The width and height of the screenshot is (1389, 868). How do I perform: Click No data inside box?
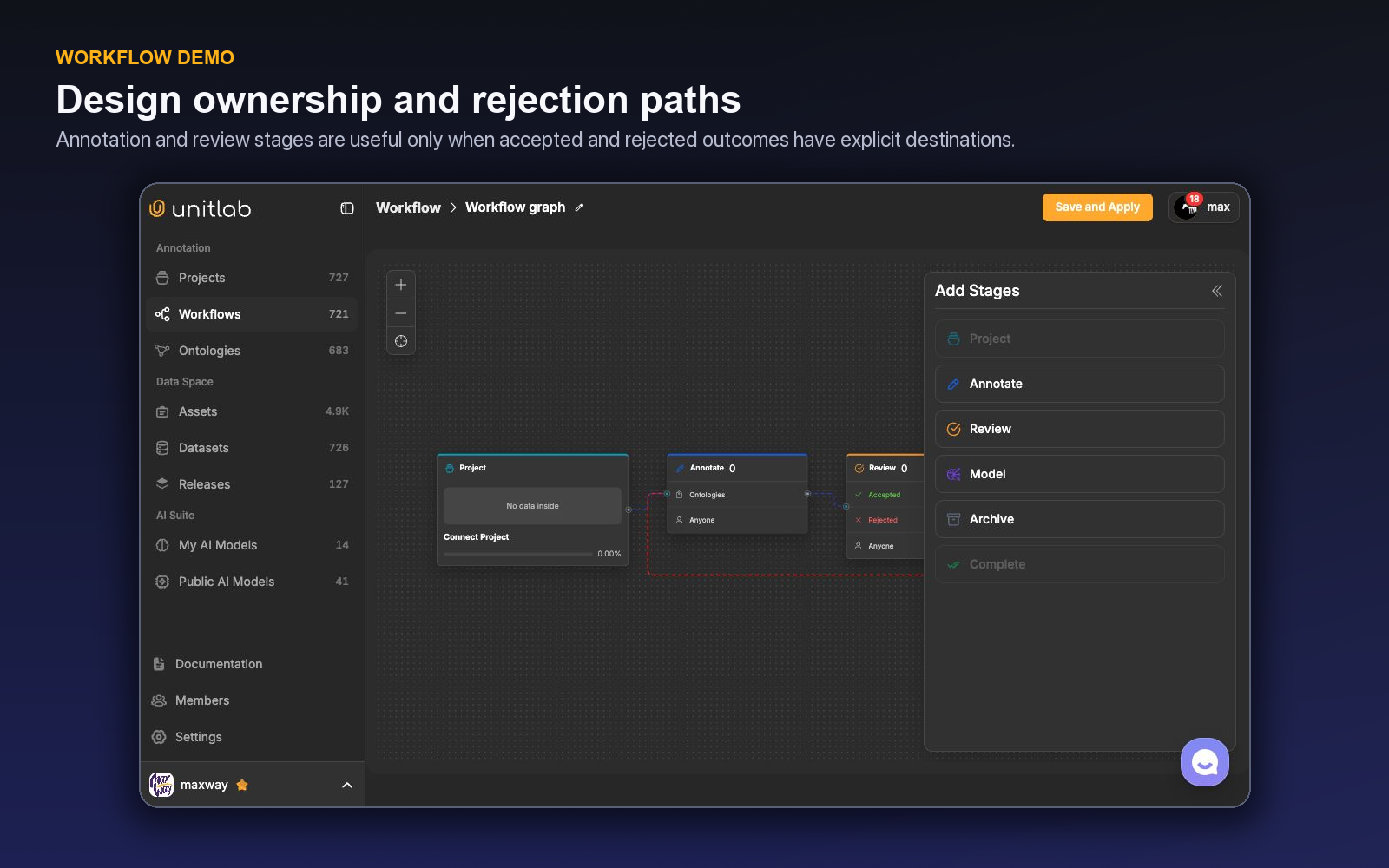(532, 506)
